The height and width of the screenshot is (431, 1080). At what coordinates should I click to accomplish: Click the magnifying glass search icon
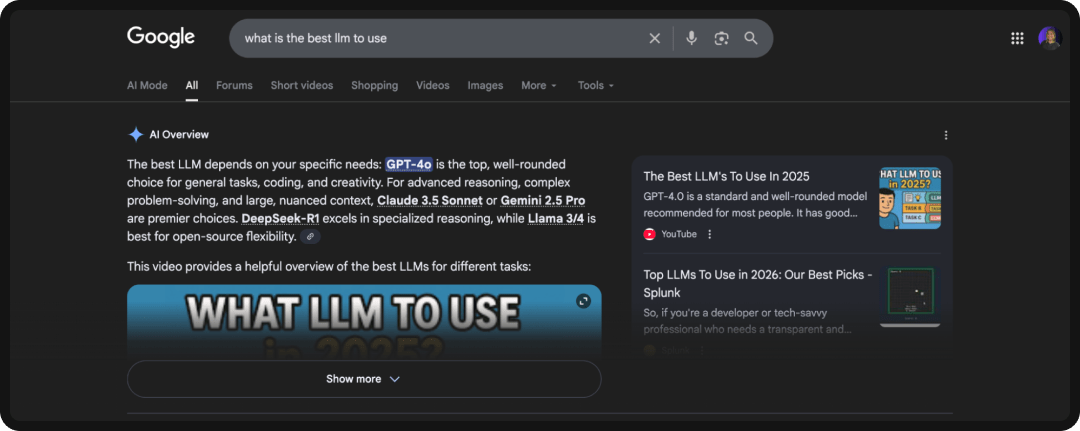(x=751, y=39)
